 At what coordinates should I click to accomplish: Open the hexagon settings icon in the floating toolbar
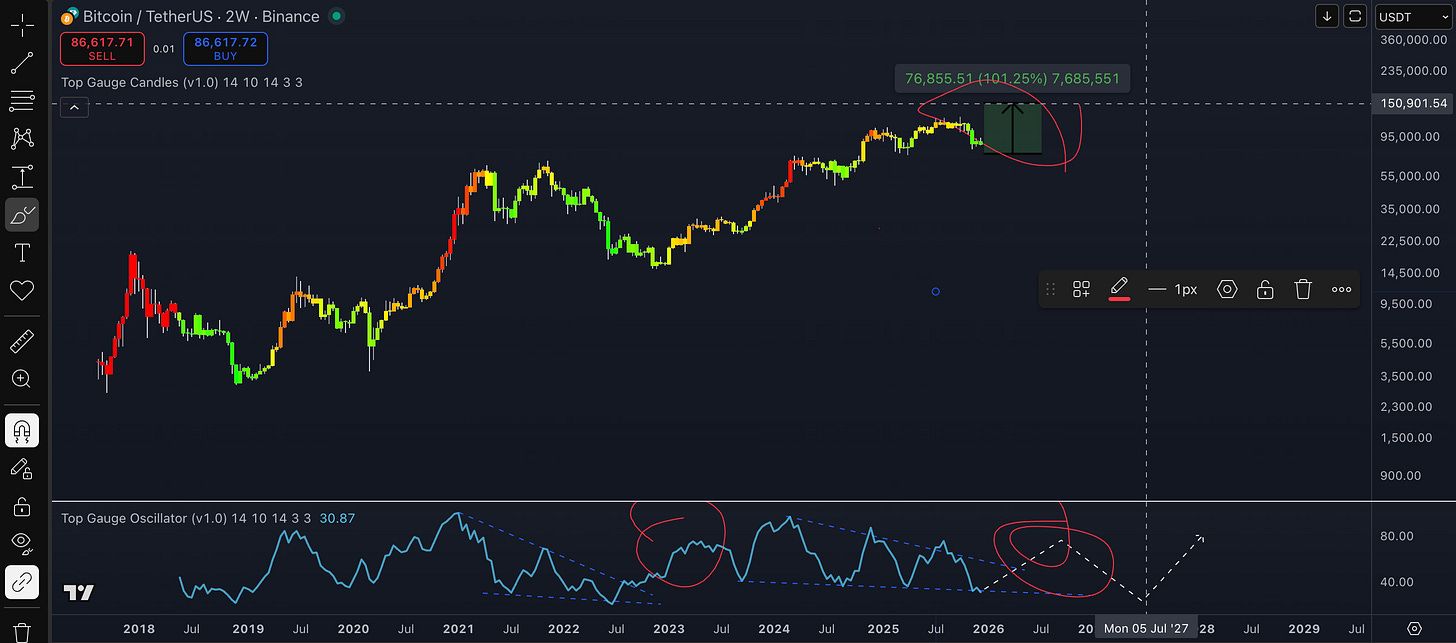click(1227, 289)
